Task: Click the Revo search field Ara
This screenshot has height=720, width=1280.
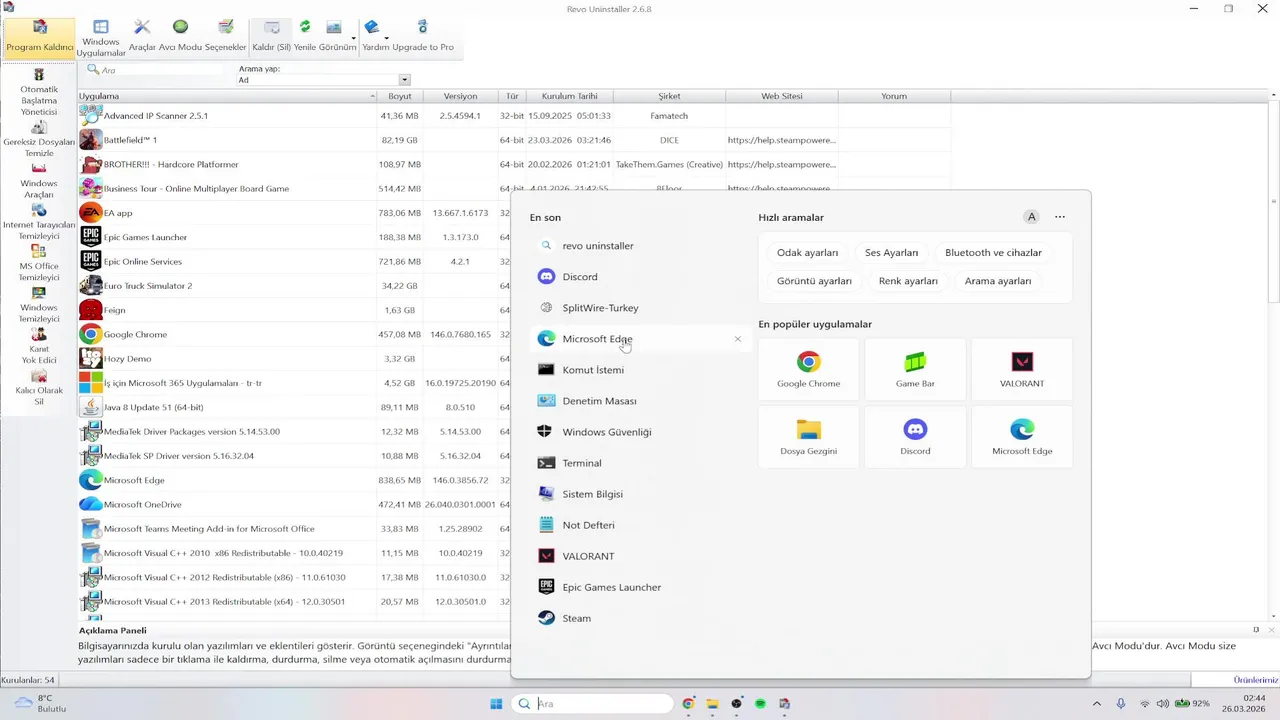Action: pyautogui.click(x=157, y=70)
